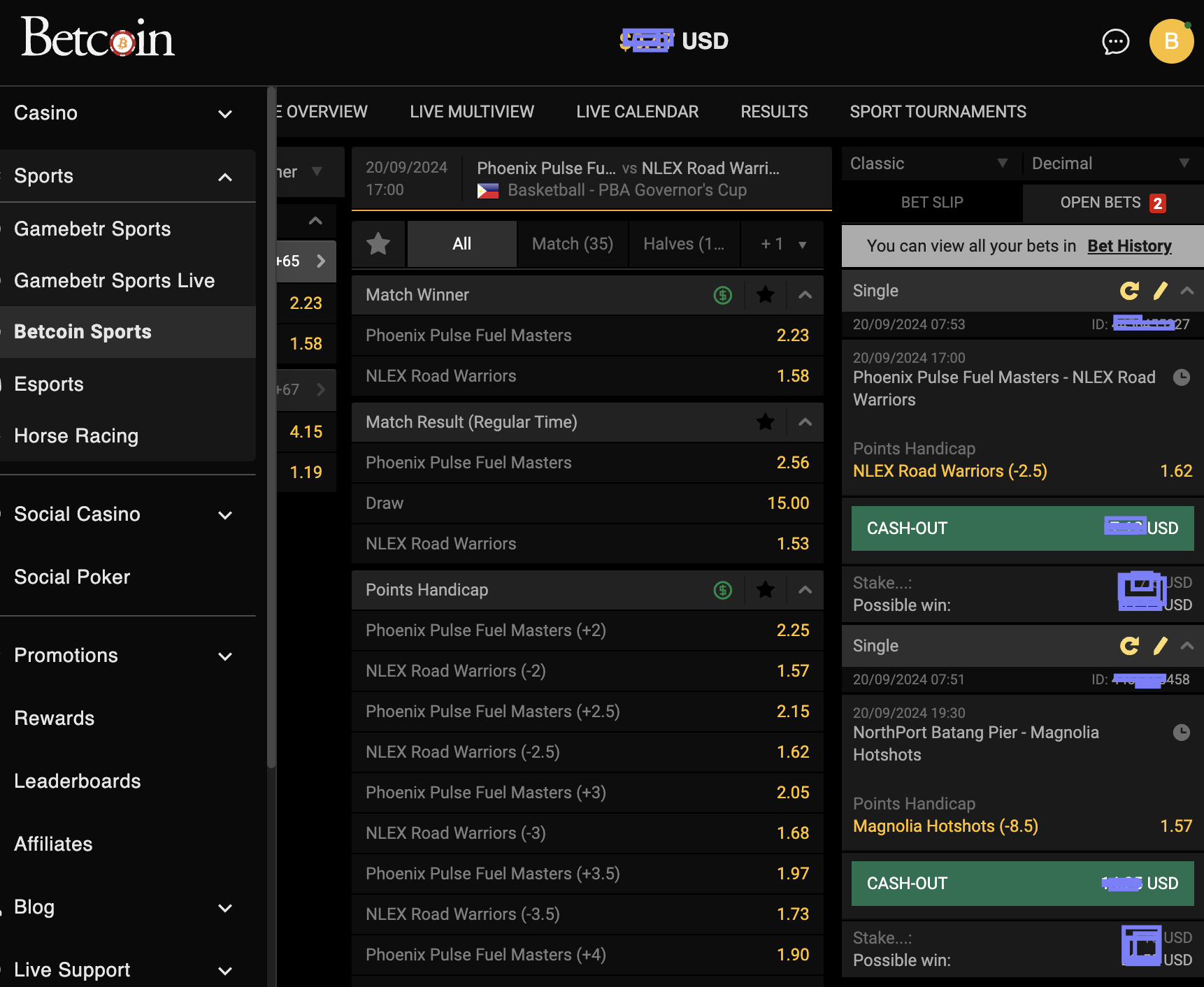1204x987 pixels.
Task: Cash out the NorthPort - Magnolia bet
Action: (x=1022, y=884)
